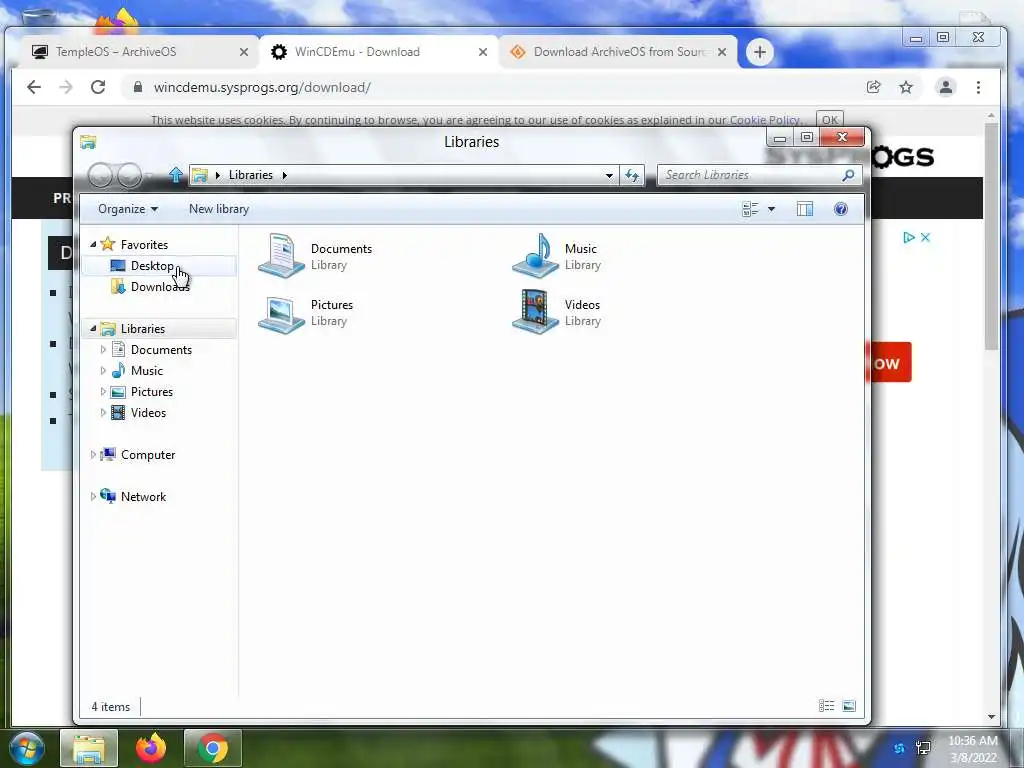Open the Pictures library icon in main pane
1024x768 pixels.
(x=281, y=313)
